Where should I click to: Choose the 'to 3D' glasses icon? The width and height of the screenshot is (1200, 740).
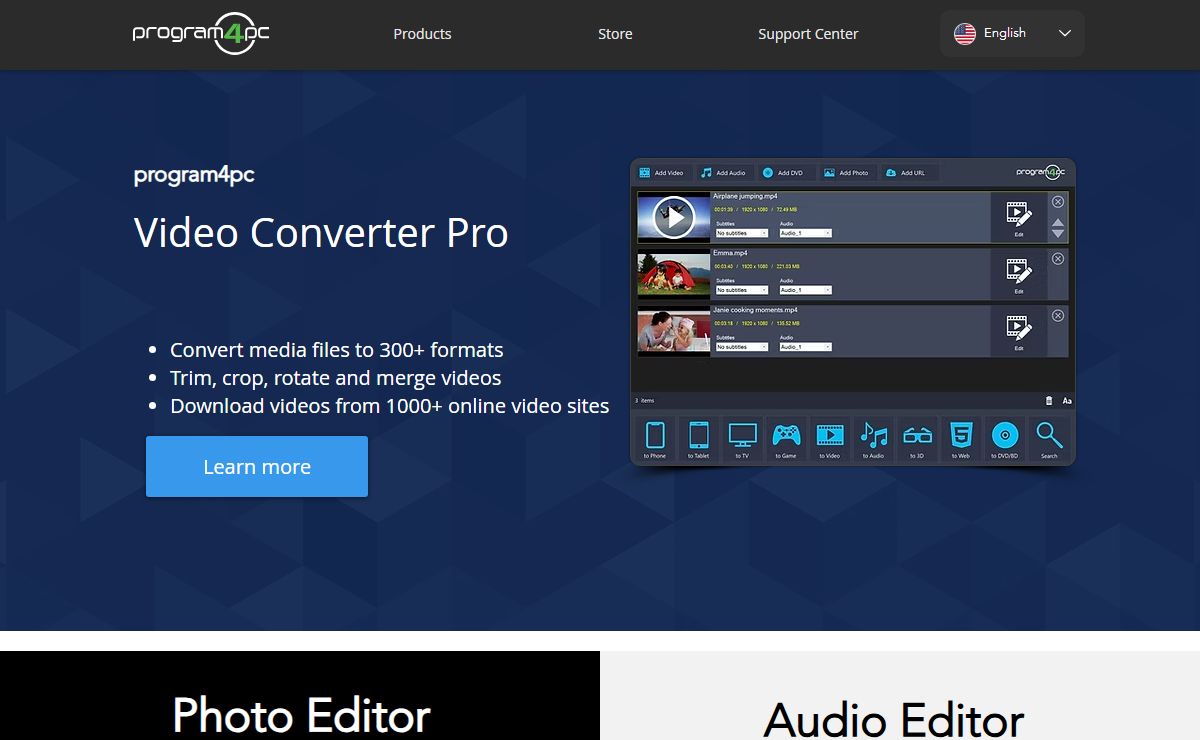coord(917,437)
